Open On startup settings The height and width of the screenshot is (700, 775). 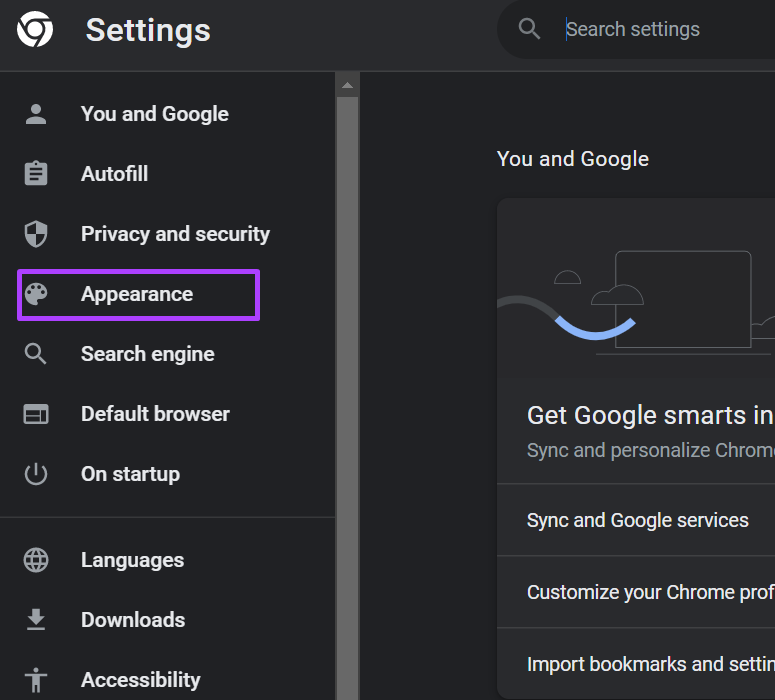point(130,474)
